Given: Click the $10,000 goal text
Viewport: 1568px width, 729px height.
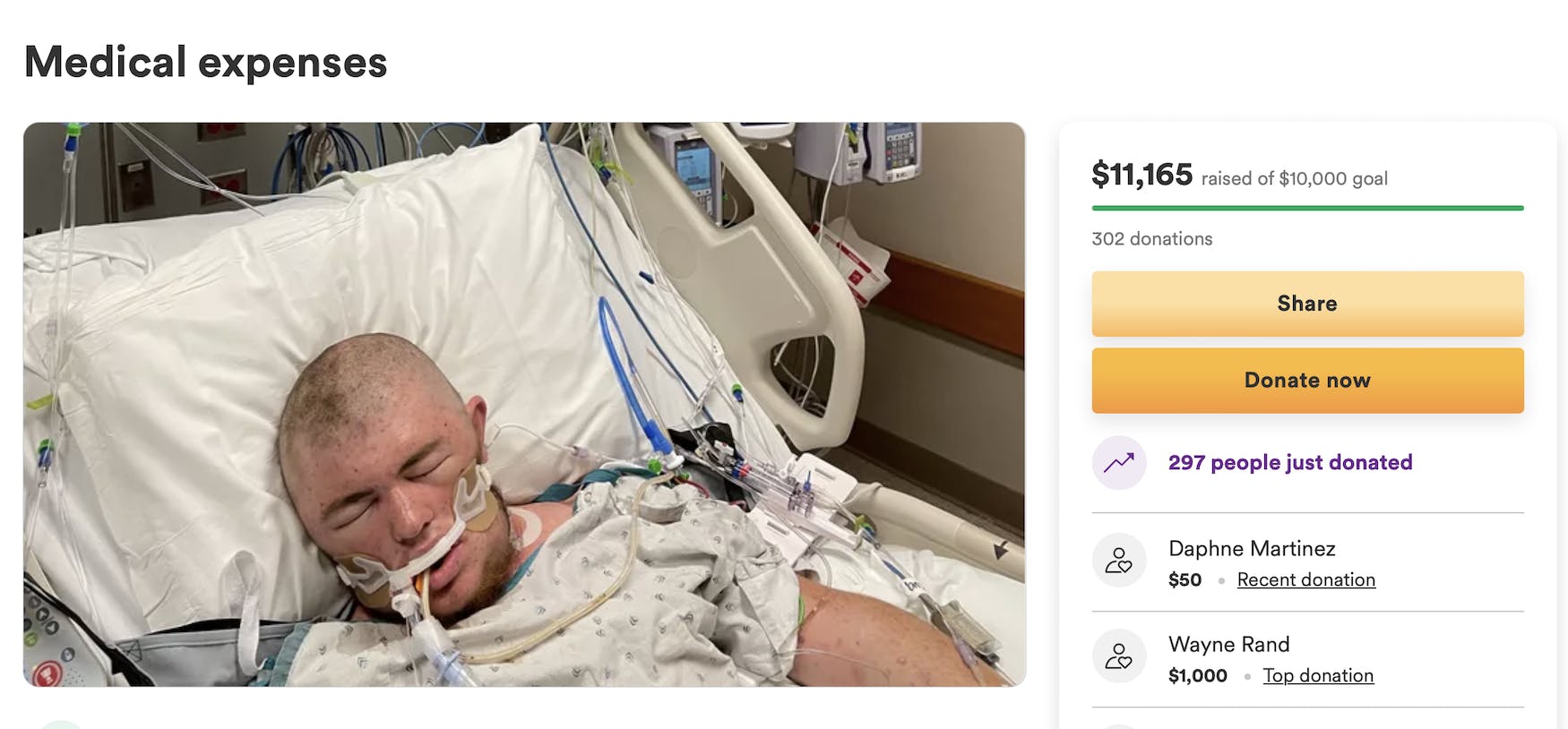Looking at the screenshot, I should click(1333, 178).
